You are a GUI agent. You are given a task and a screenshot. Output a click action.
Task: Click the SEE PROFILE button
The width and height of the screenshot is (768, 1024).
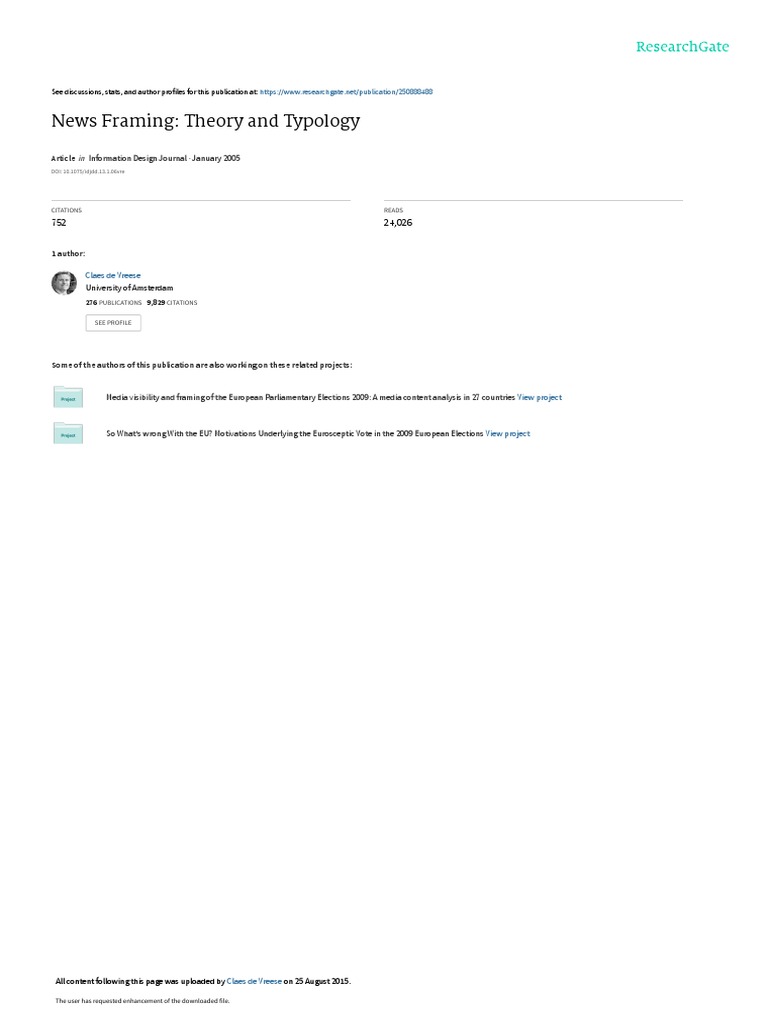113,323
